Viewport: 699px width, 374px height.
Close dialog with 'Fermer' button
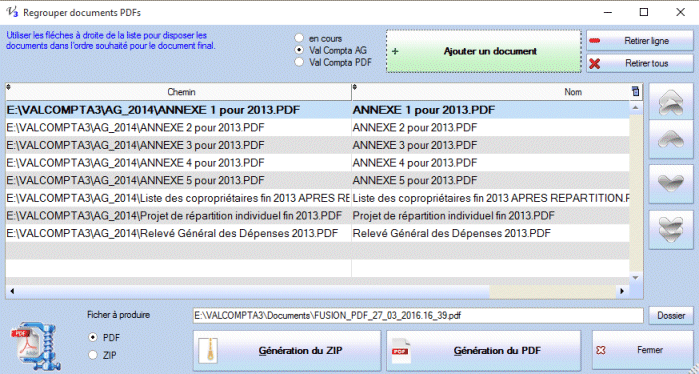pos(642,350)
